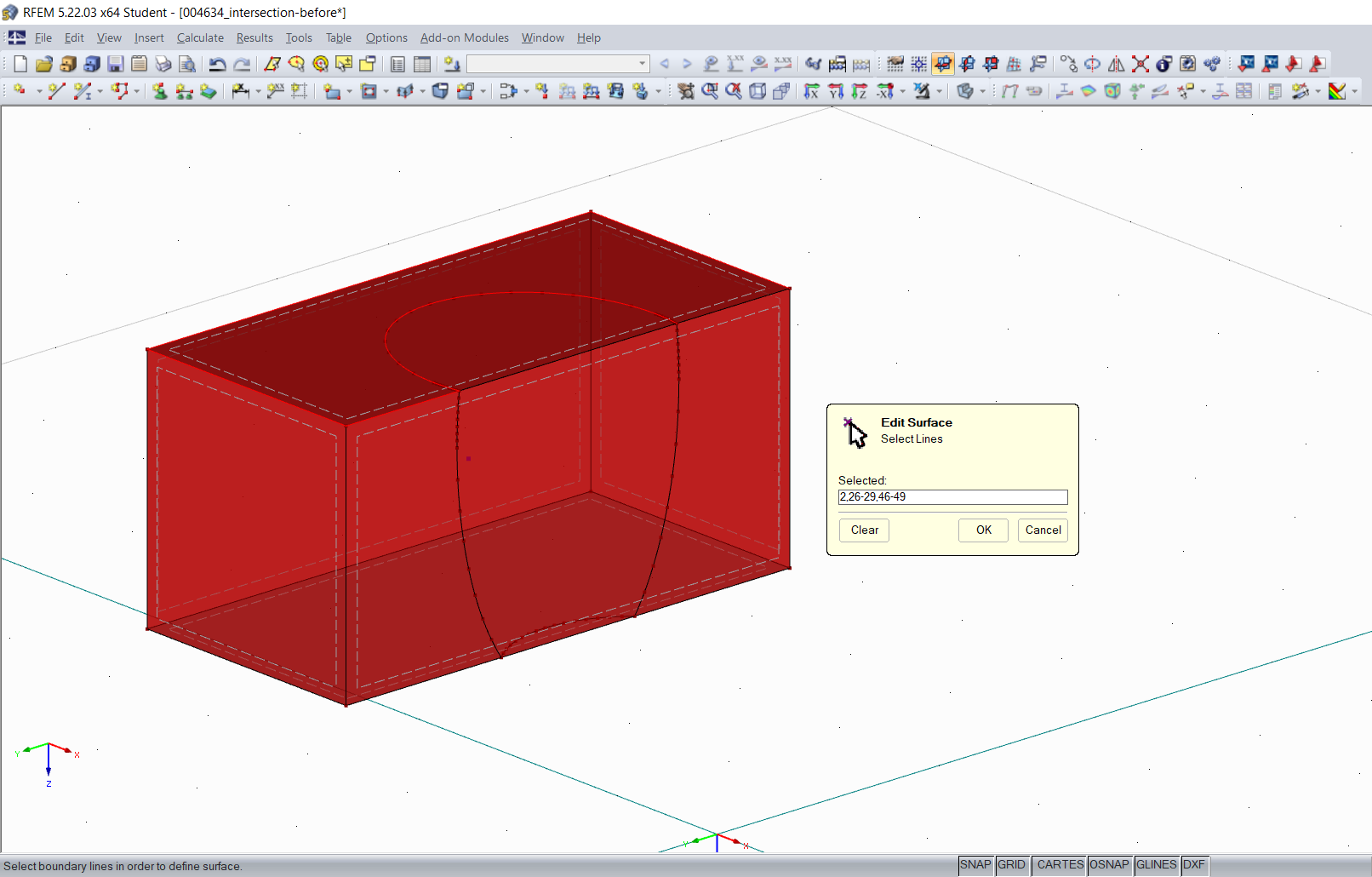Select the New Member tool
The image size is (1372, 877).
pos(82,91)
